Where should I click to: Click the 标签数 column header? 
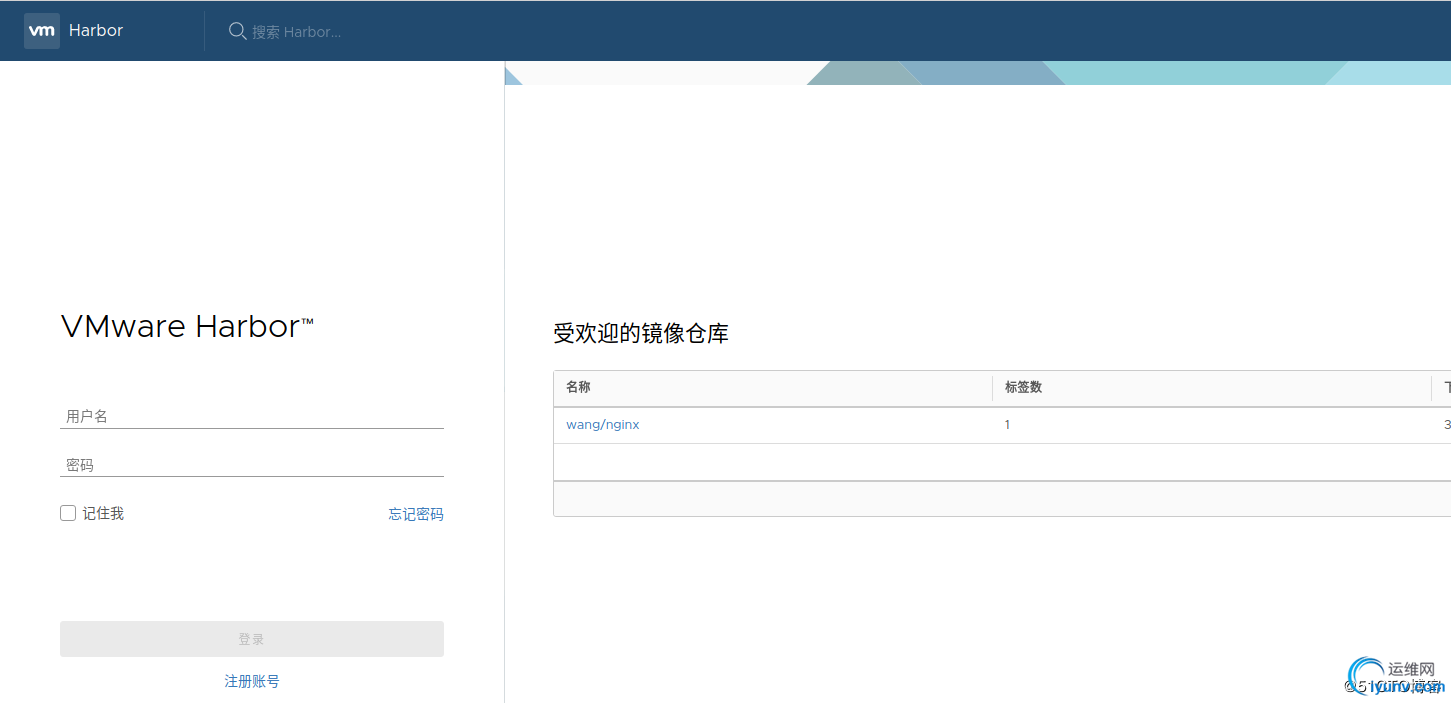click(1024, 387)
